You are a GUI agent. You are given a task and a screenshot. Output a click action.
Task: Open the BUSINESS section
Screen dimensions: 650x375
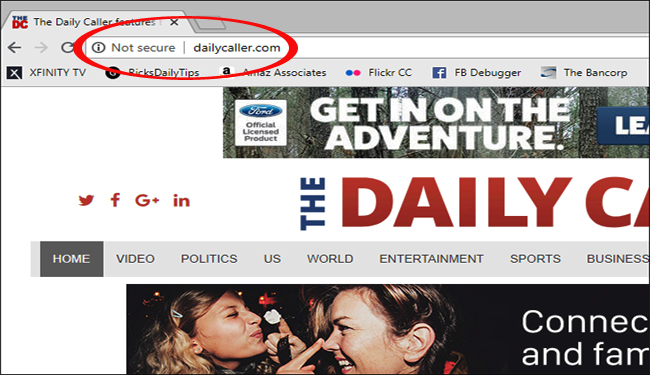coord(618,259)
